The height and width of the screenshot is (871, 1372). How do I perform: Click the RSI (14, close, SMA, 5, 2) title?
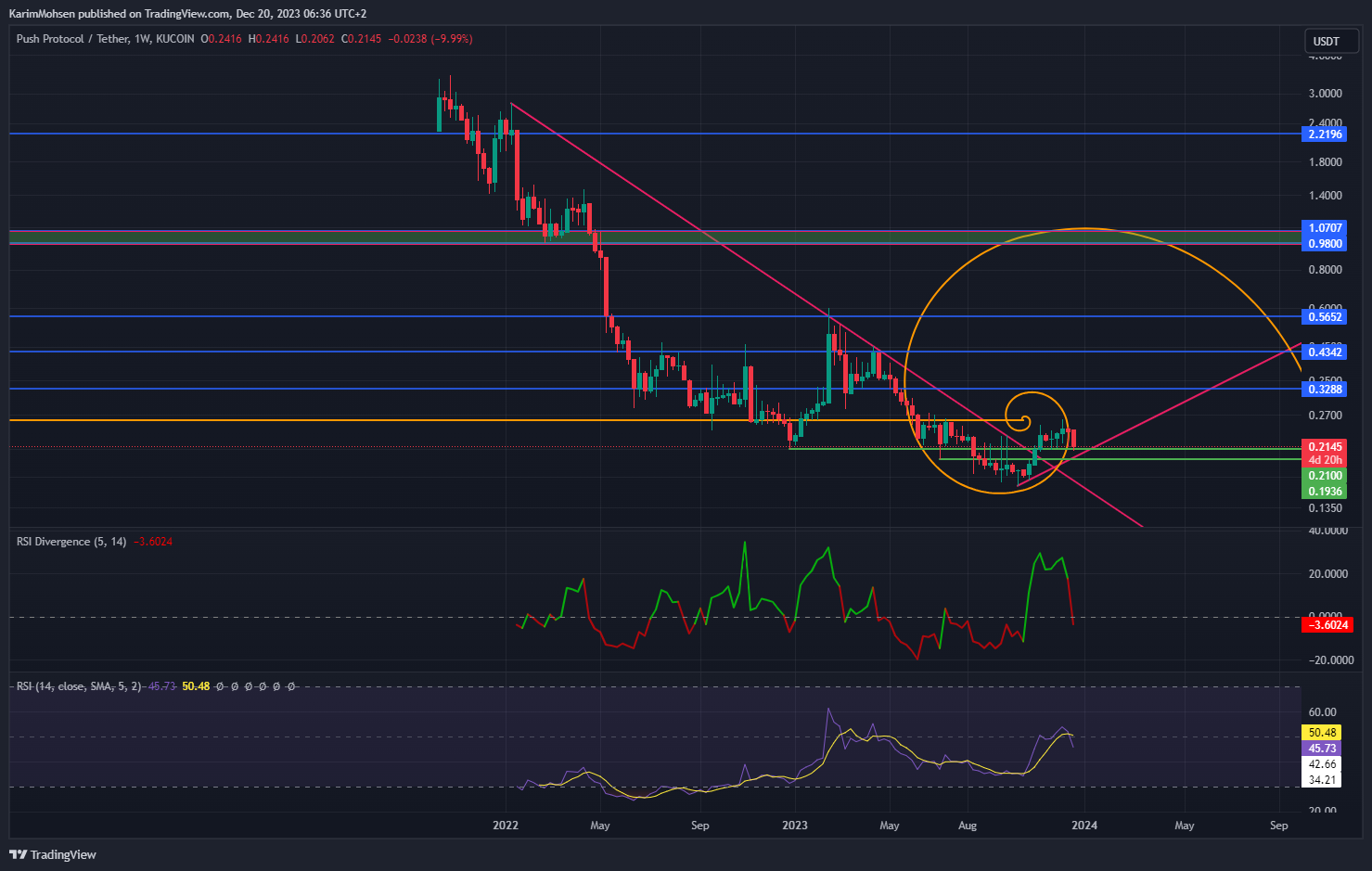(79, 686)
